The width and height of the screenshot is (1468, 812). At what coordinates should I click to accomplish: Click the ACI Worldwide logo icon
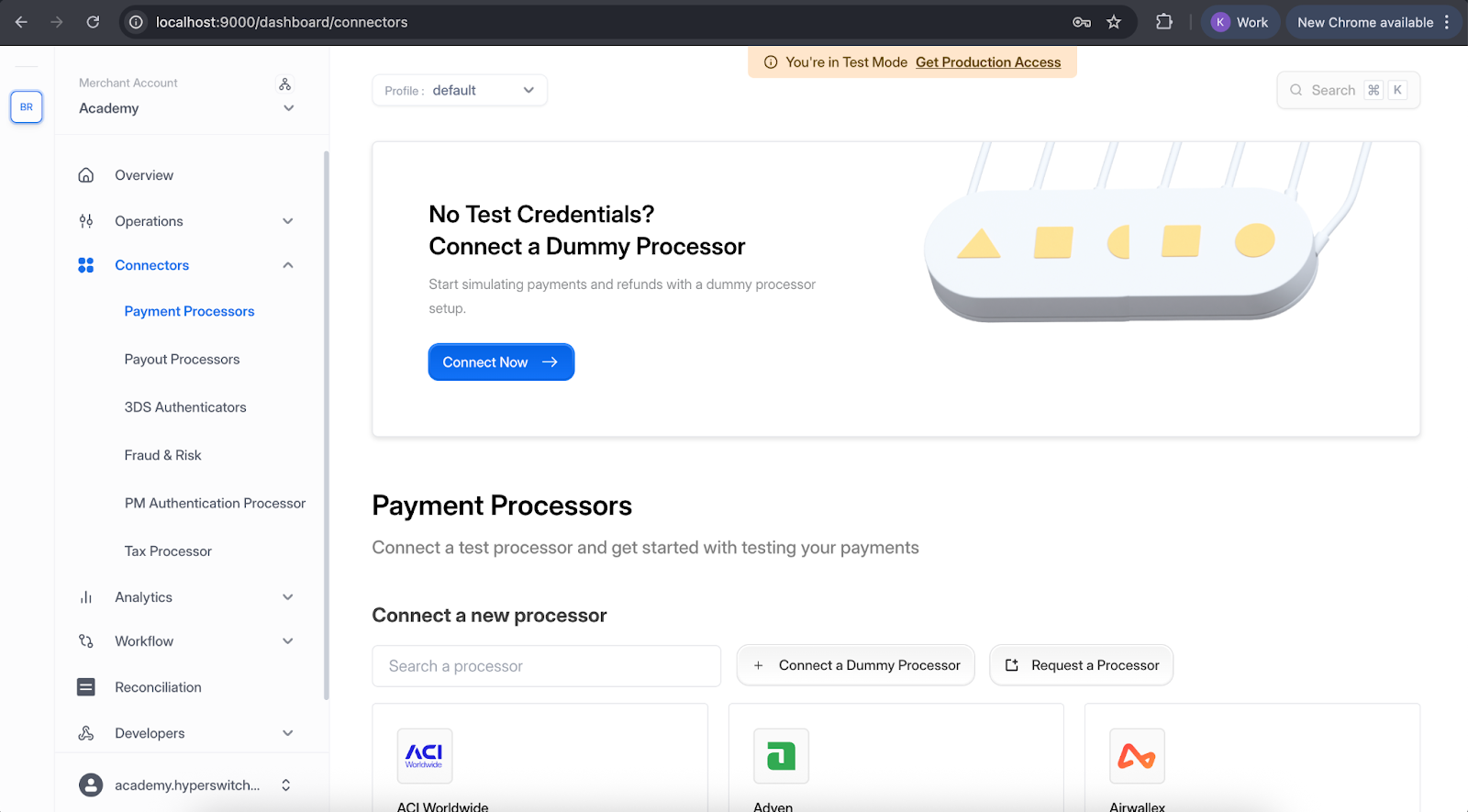tap(424, 756)
